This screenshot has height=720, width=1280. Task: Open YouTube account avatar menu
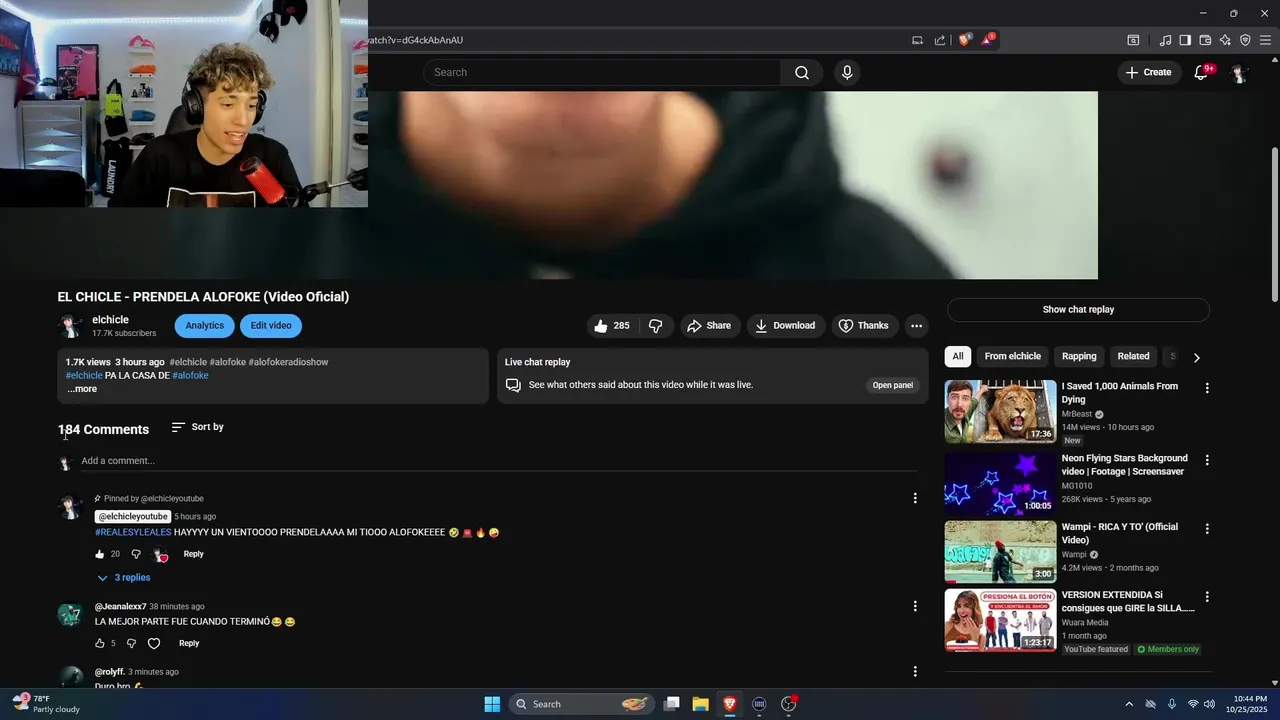click(x=1238, y=73)
